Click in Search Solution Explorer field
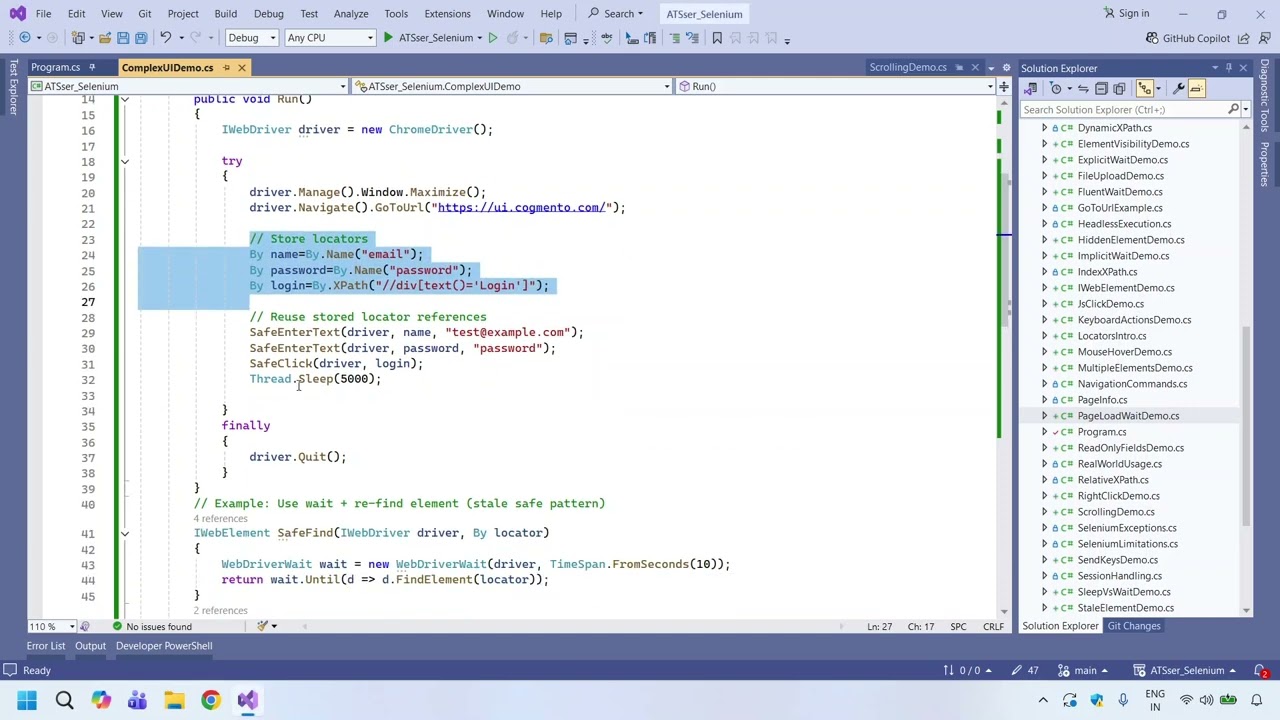Screen dimensions: 1280x720 coord(1124,110)
